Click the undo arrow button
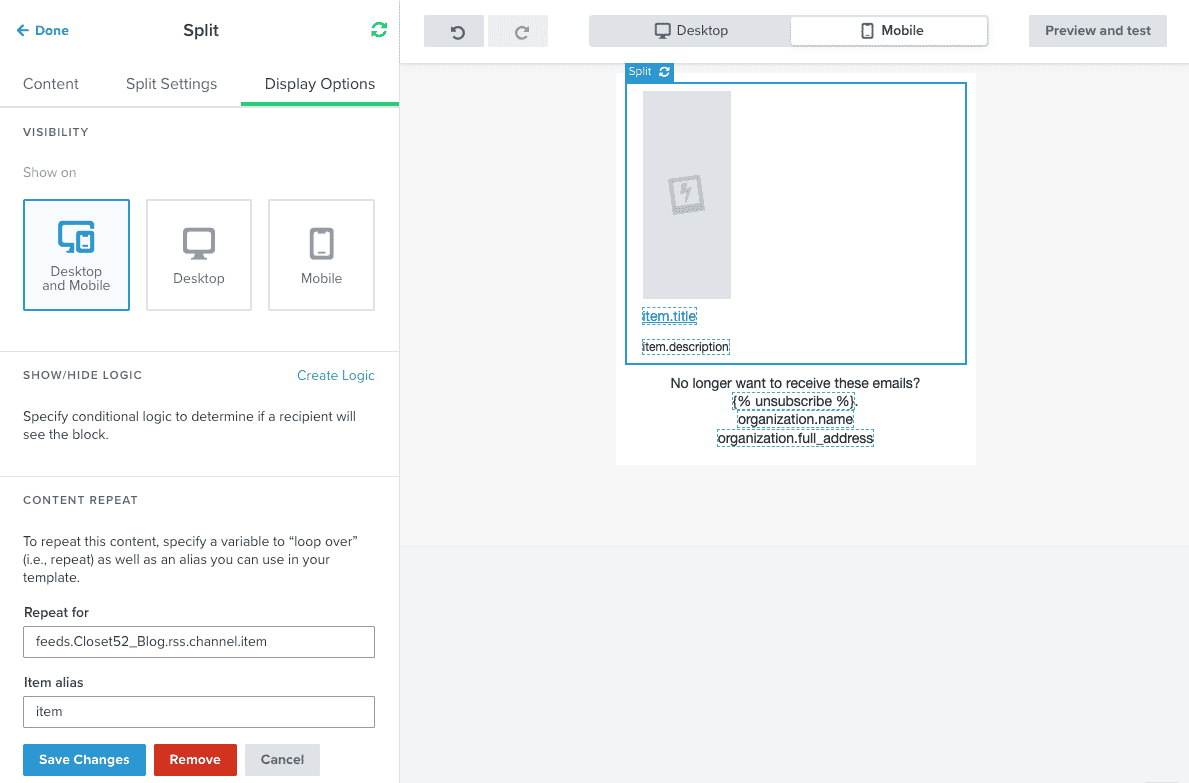This screenshot has width=1189, height=783. [457, 31]
